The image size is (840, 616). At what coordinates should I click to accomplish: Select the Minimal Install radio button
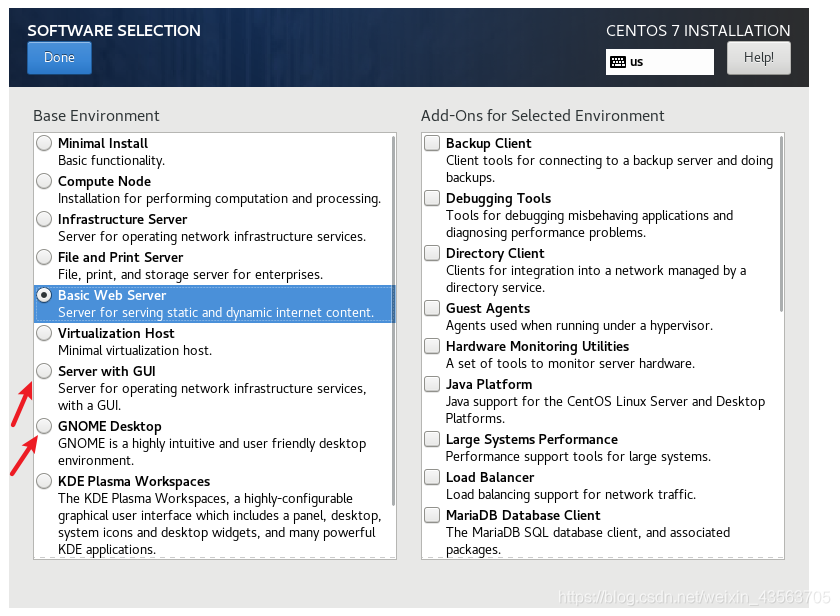coord(44,143)
